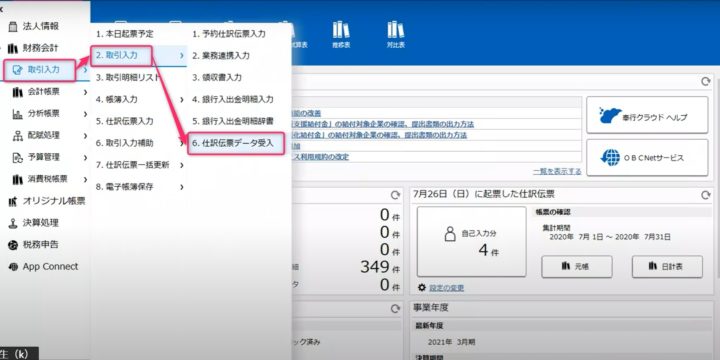Open 奉行クラウド ヘルプ button
The image size is (720, 360).
click(x=647, y=115)
